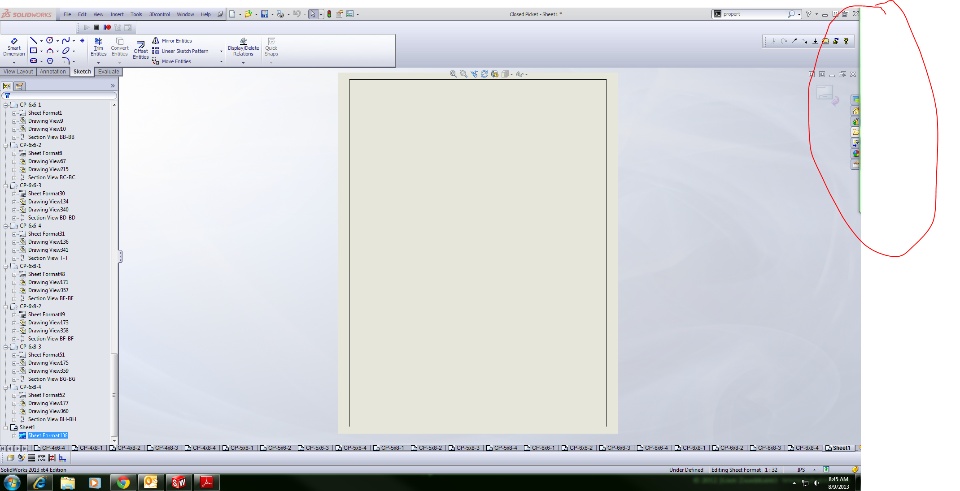
Task: Expand the Smart Dimension dropdown arrow
Action: [x=13, y=62]
